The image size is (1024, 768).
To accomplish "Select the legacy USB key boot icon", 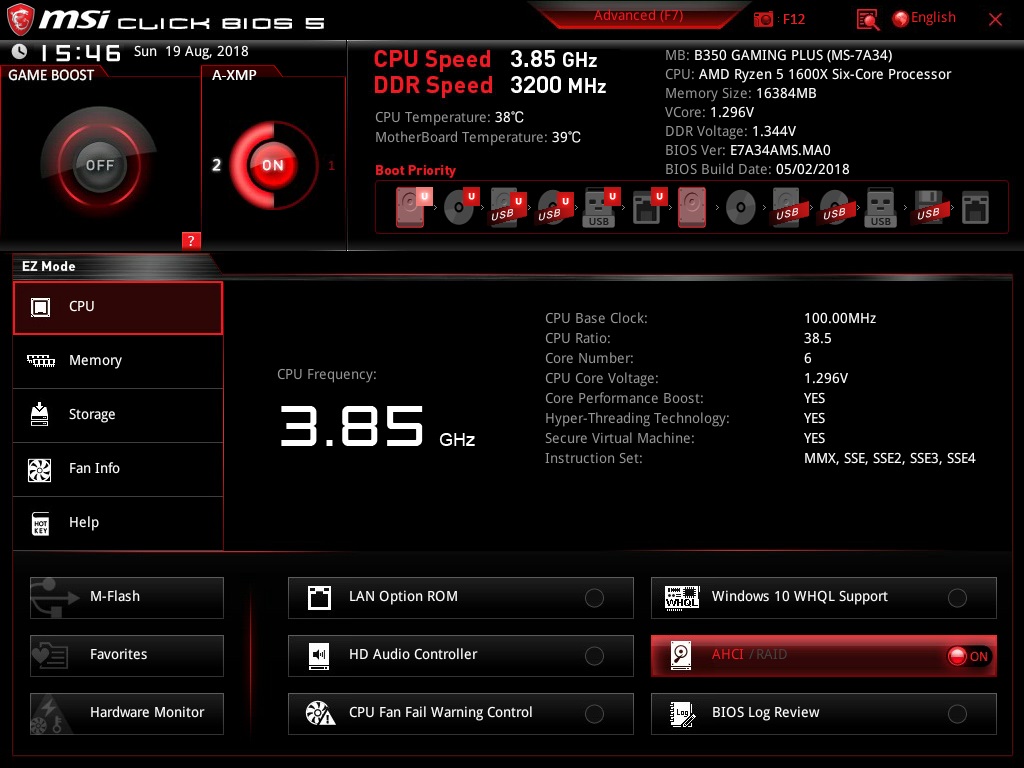I will click(880, 208).
